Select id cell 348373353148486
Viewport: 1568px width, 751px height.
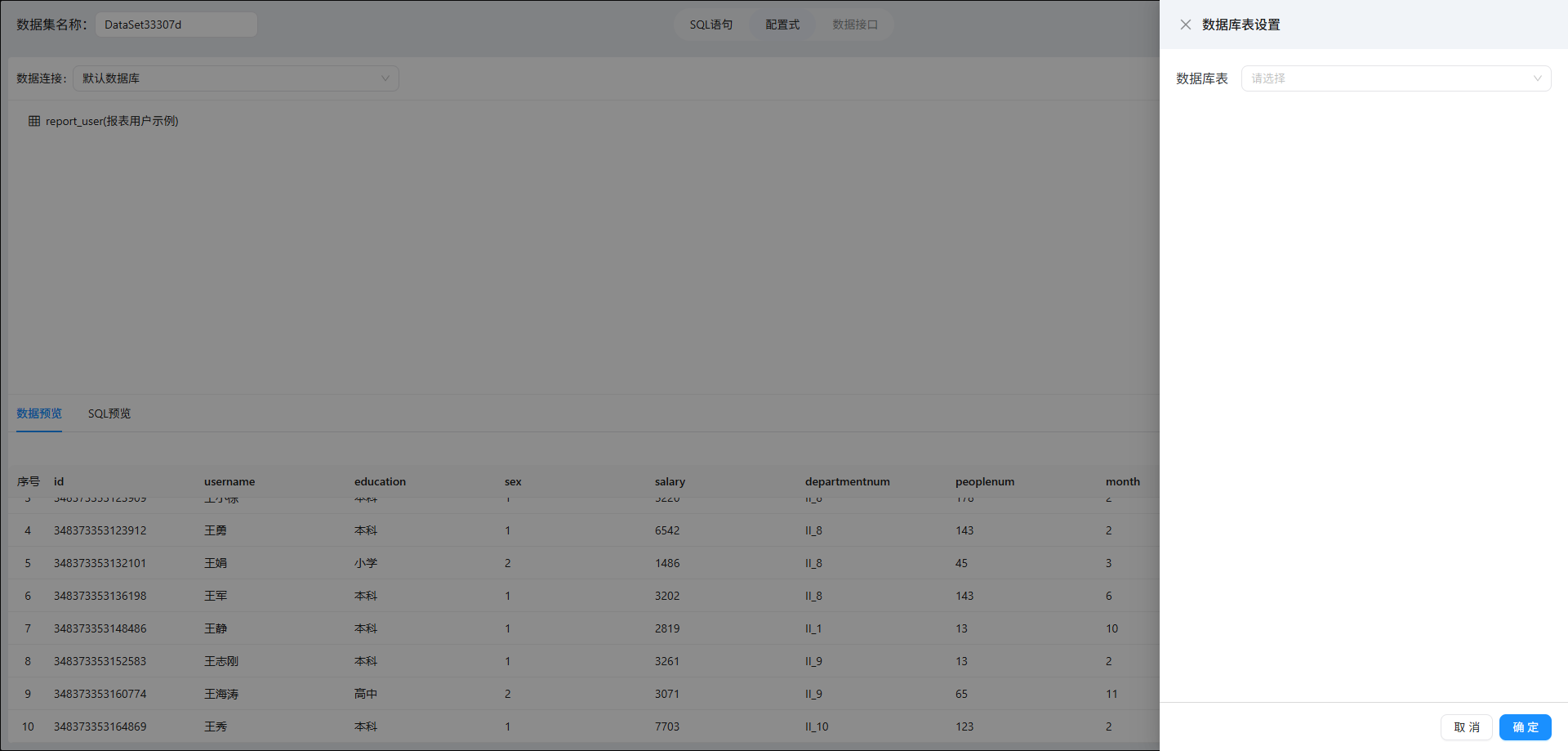point(100,628)
